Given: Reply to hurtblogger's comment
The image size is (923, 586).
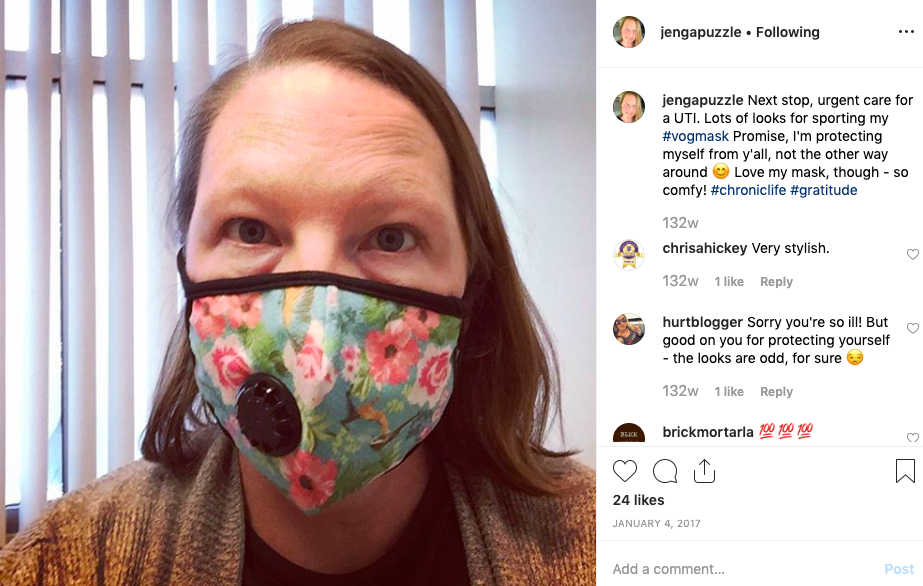Looking at the screenshot, I should [776, 392].
